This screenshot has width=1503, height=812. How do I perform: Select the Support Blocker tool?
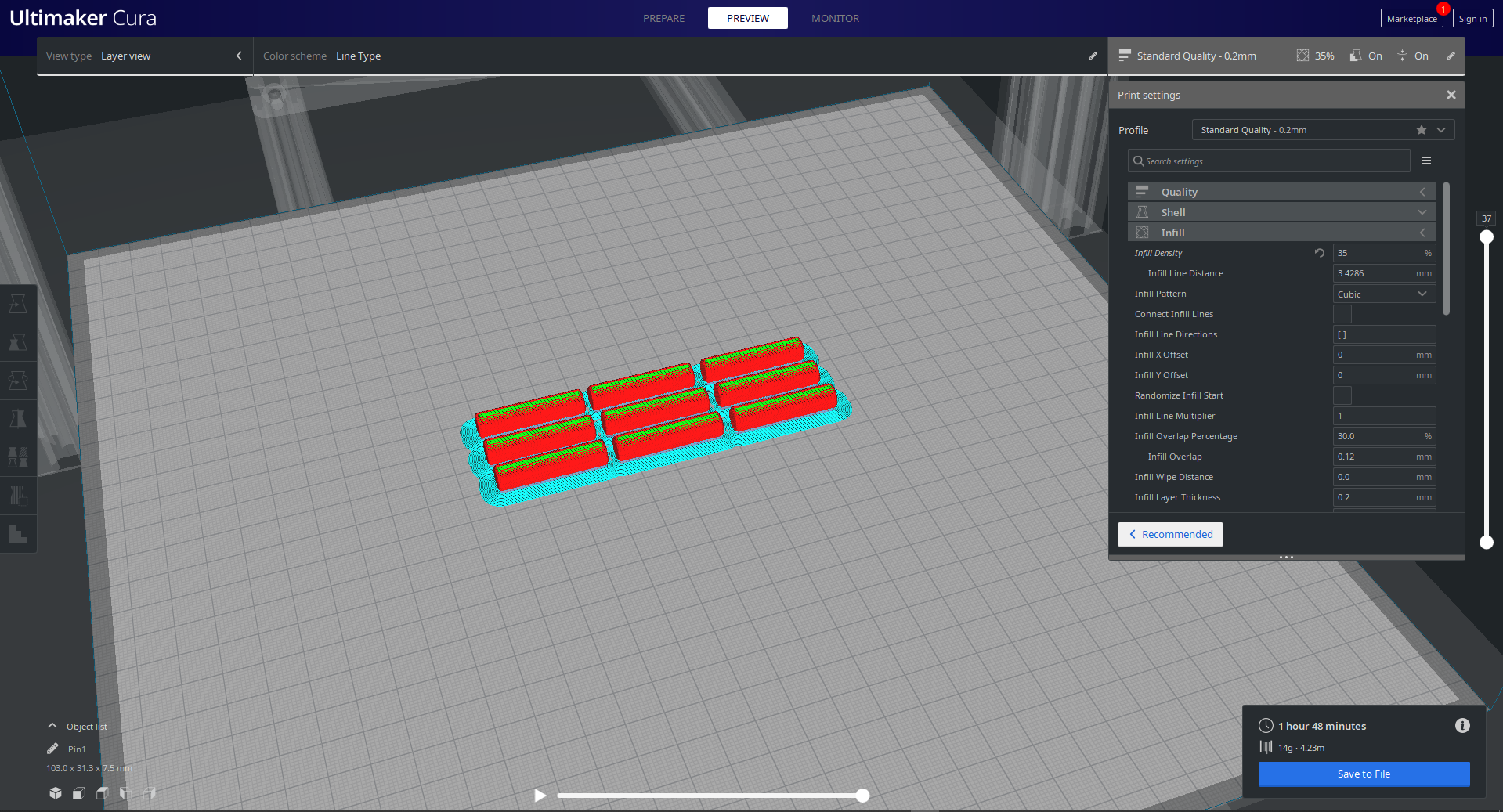[x=18, y=496]
